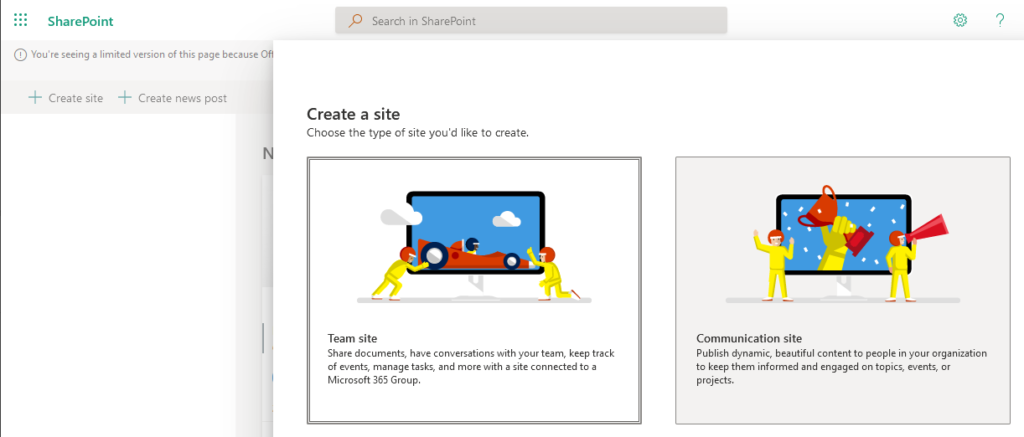Choose the Team site card
The image size is (1024, 437).
(474, 290)
